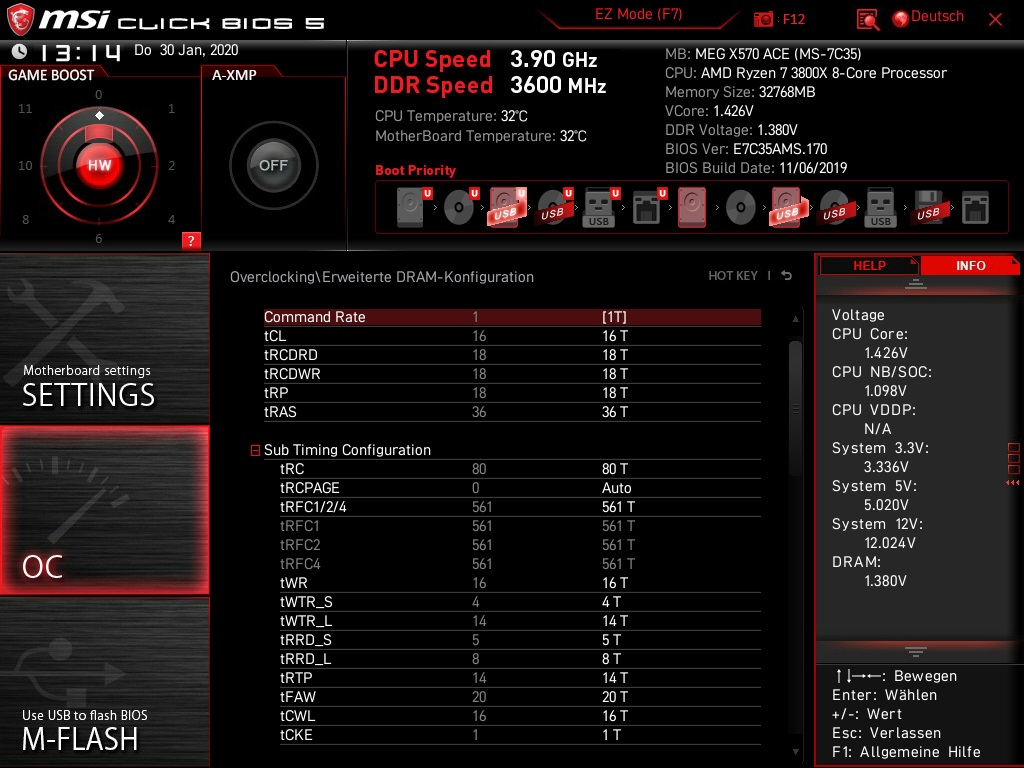Select the UEFI network boot device icon
Viewport: 1024px width, 768px height.
[x=648, y=207]
